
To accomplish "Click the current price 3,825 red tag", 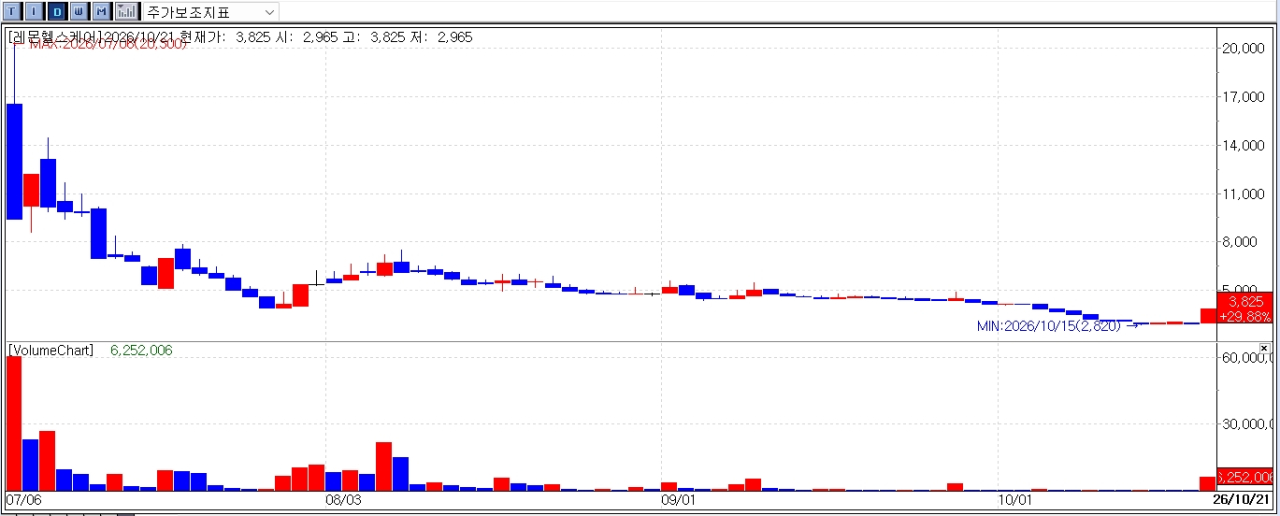I will click(1245, 308).
